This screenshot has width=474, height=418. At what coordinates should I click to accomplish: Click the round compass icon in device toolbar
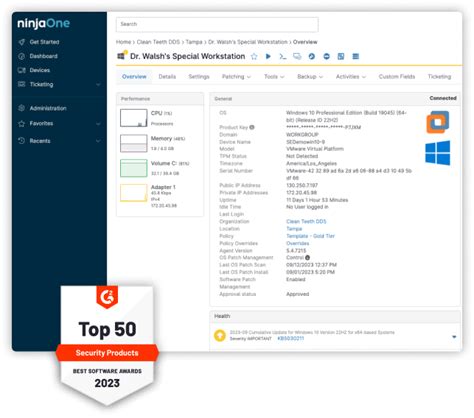(312, 56)
